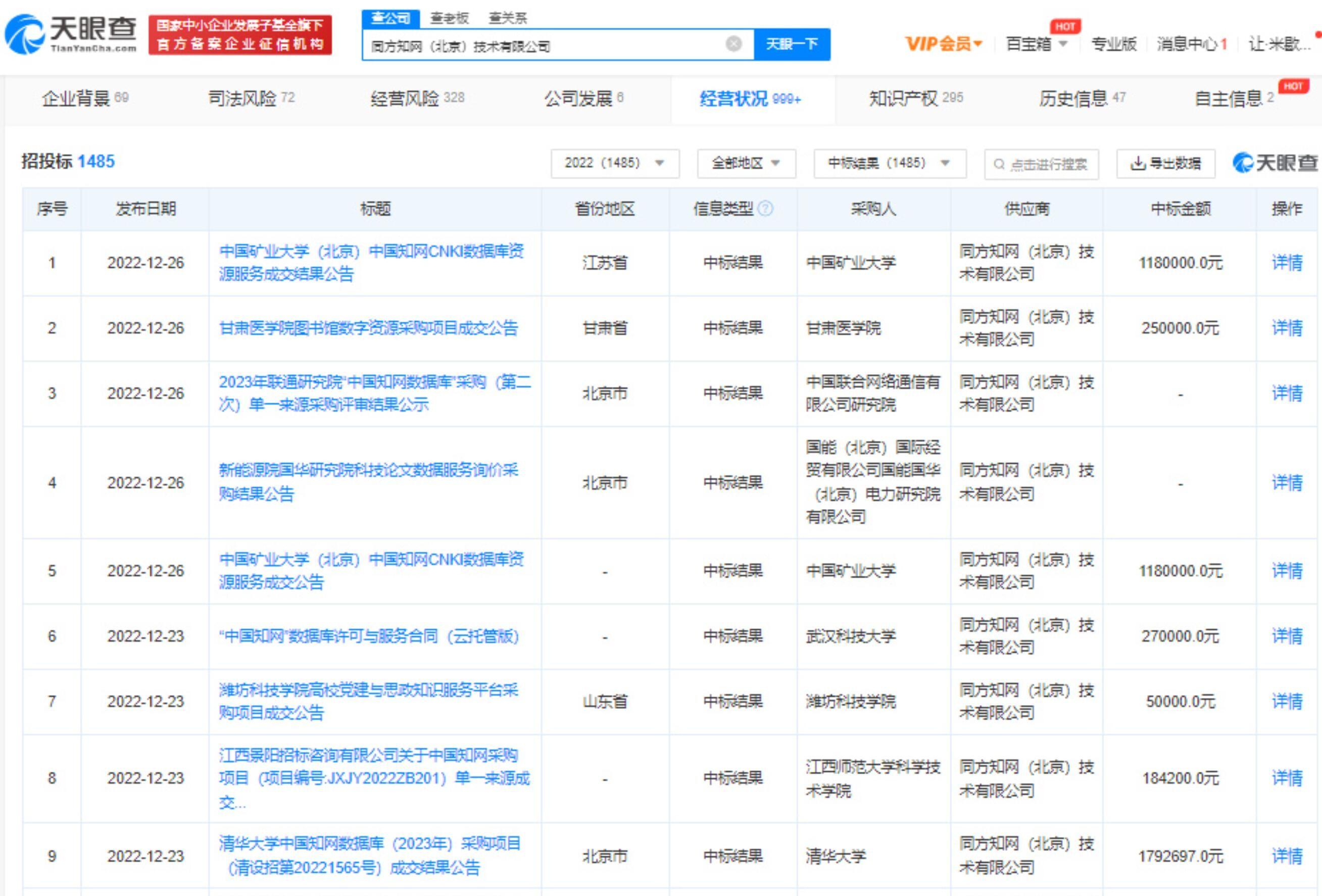This screenshot has height=896, width=1322.
Task: Click the HOT badge on 自主信息
Action: click(x=1293, y=86)
